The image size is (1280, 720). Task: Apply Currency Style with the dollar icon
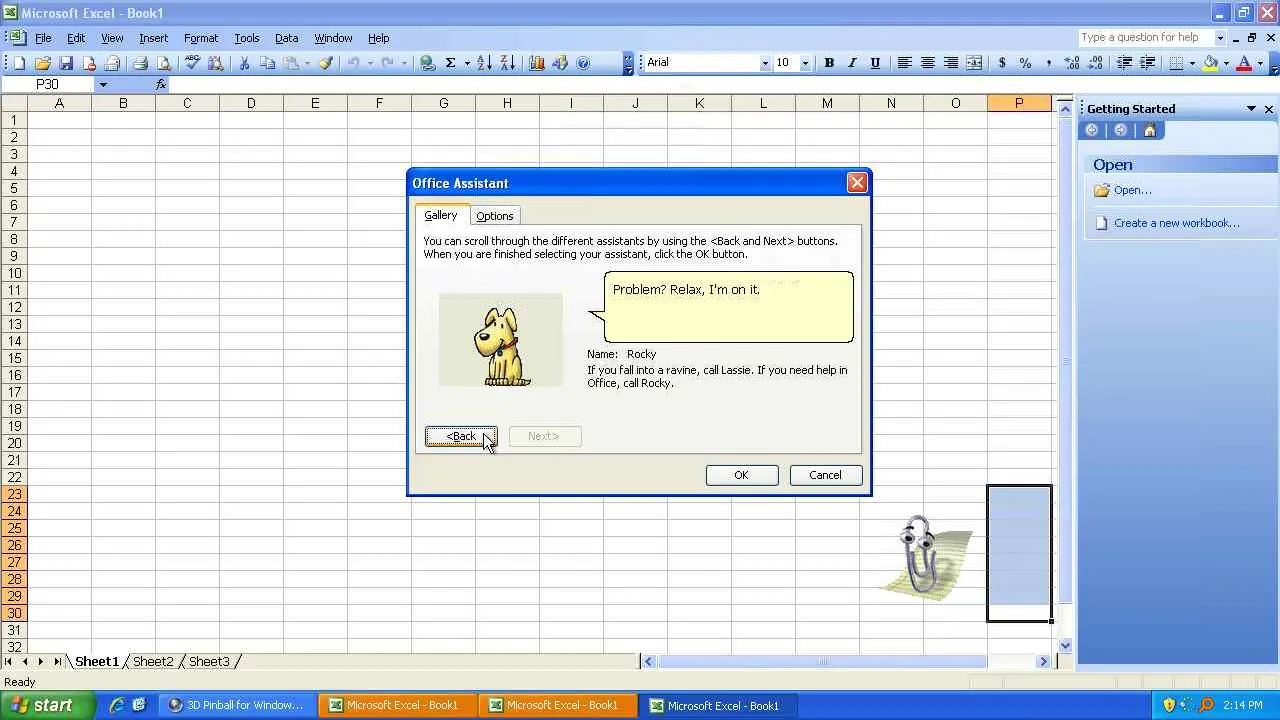[1002, 63]
